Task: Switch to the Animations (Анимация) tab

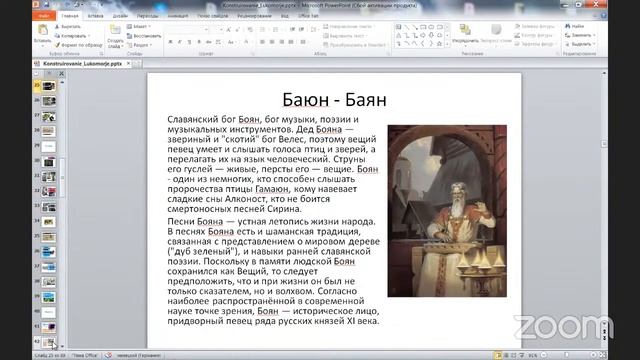Action: 178,16
